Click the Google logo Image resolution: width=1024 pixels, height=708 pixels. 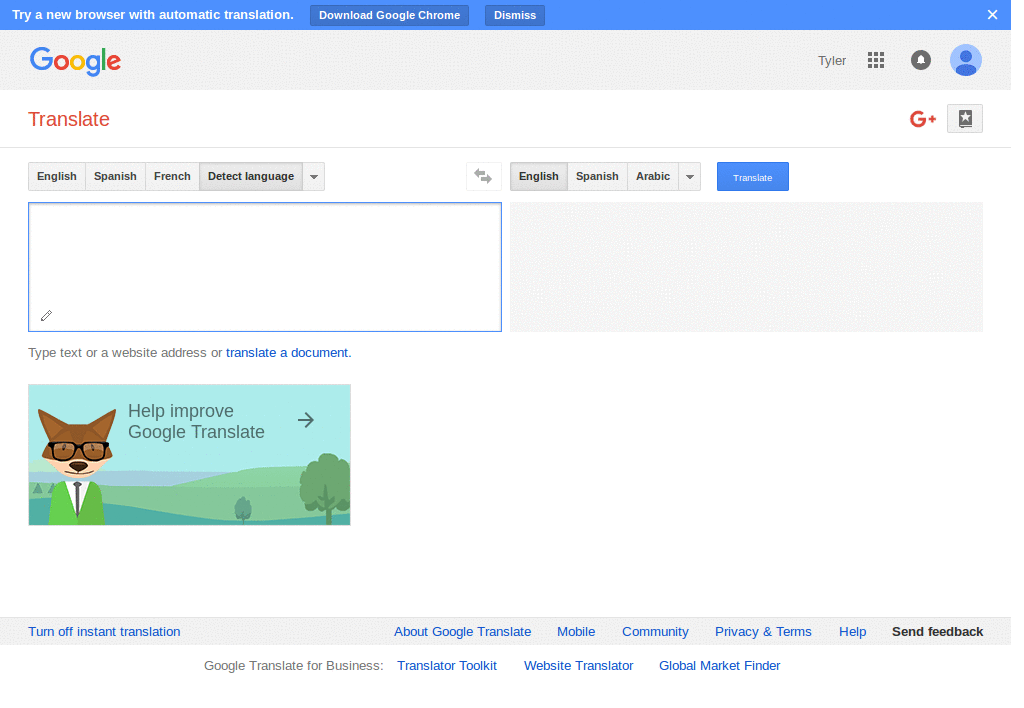point(75,61)
